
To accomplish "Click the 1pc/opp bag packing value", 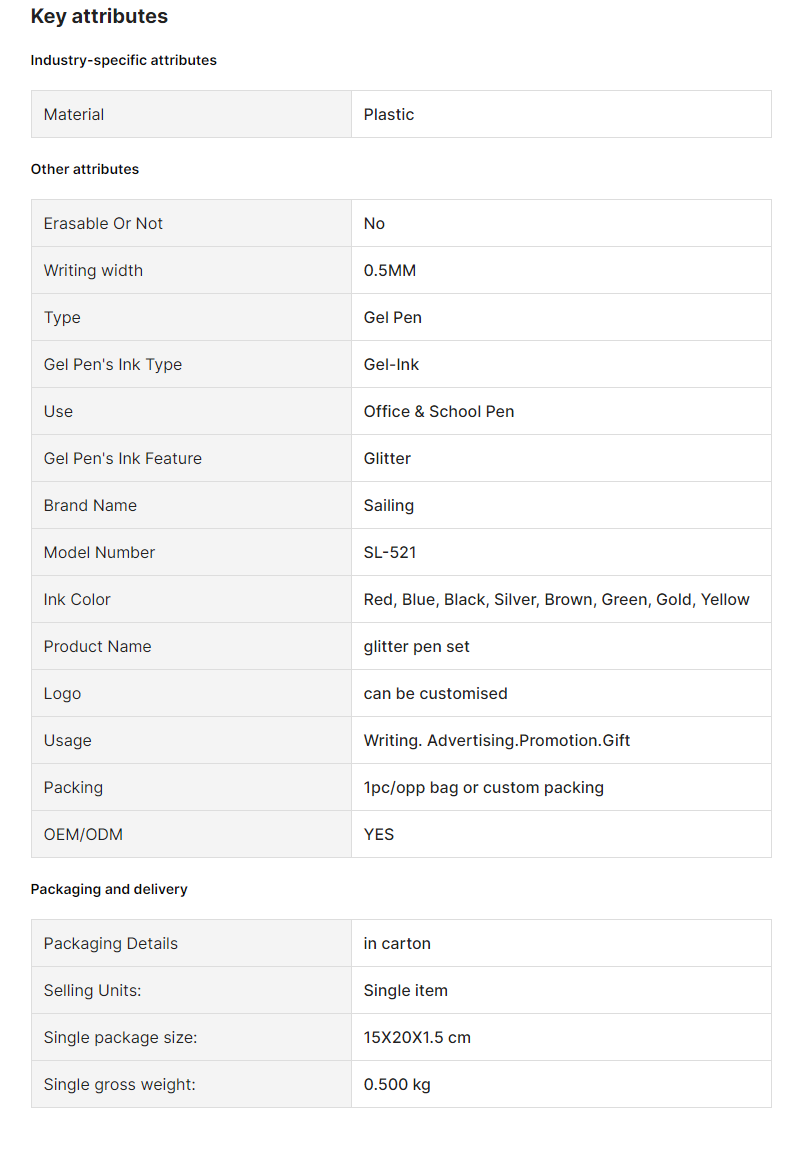I will (483, 788).
